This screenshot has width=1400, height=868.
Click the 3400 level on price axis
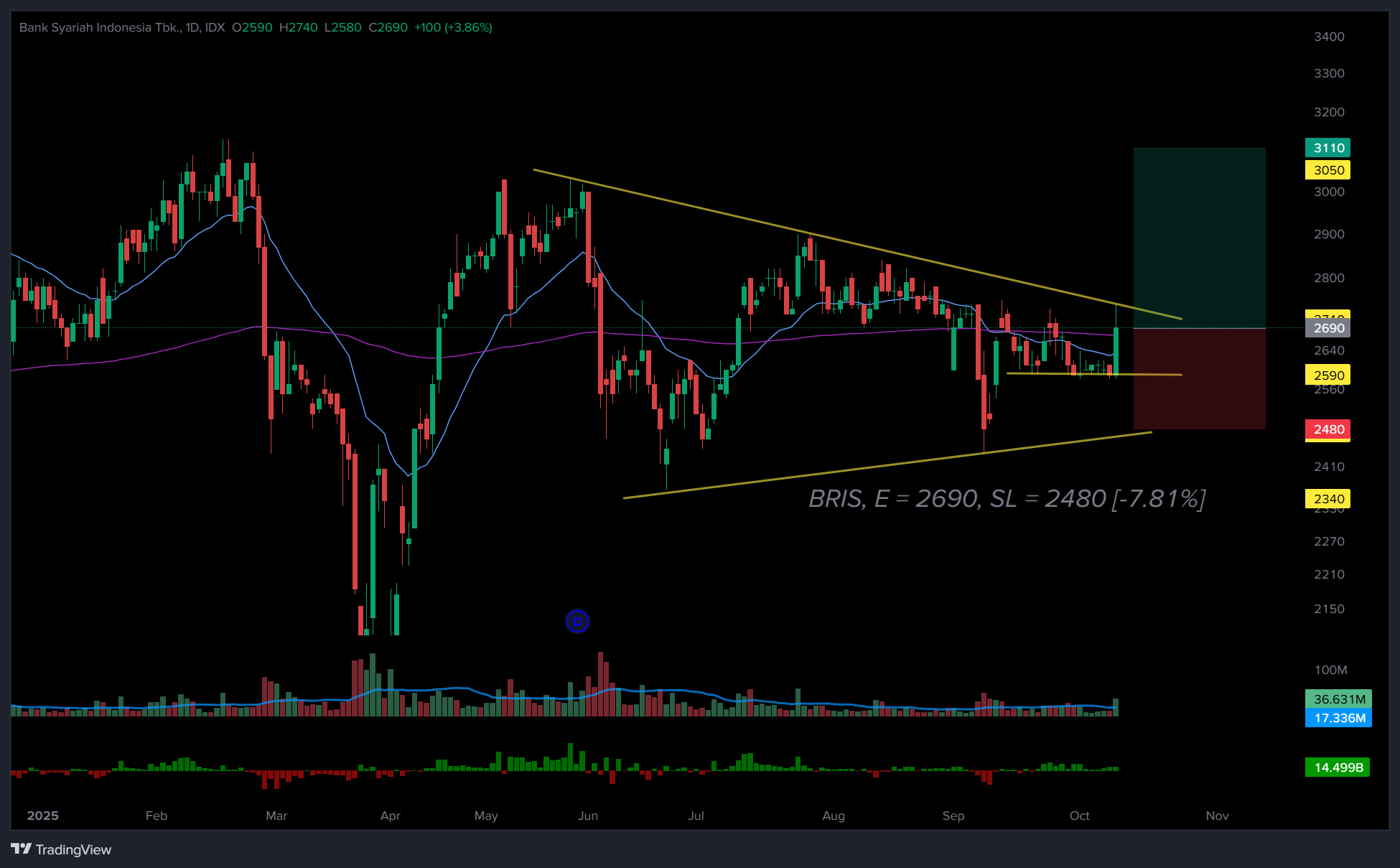point(1328,37)
